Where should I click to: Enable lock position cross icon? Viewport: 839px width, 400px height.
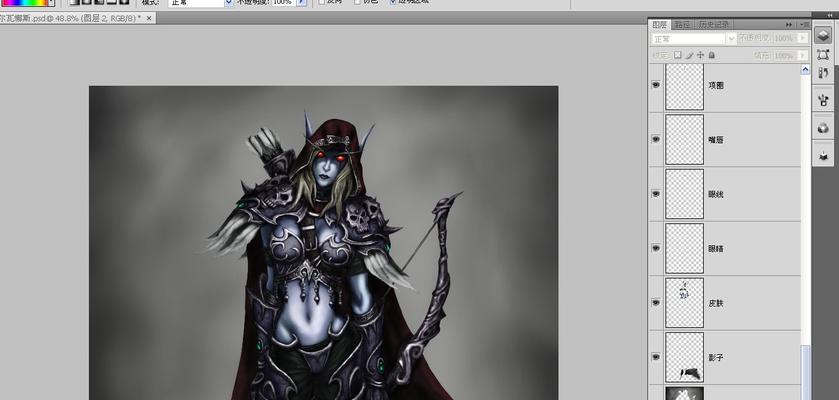700,55
